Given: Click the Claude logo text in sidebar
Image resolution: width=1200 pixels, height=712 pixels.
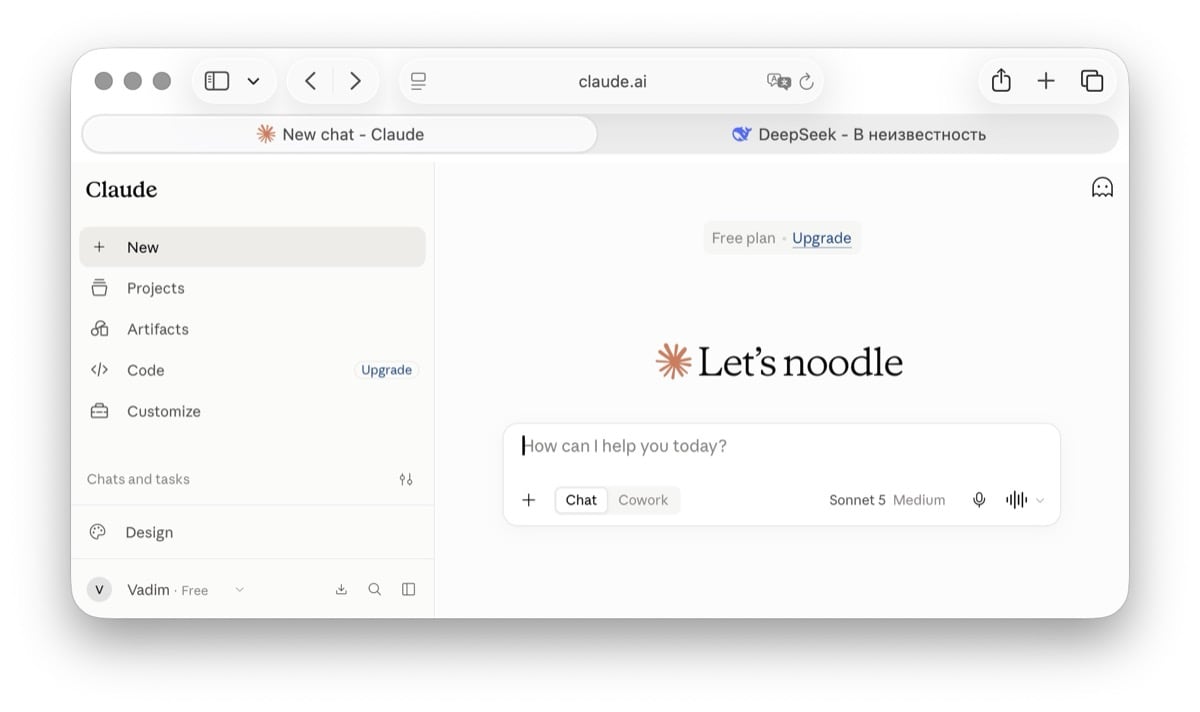Looking at the screenshot, I should coord(121,190).
